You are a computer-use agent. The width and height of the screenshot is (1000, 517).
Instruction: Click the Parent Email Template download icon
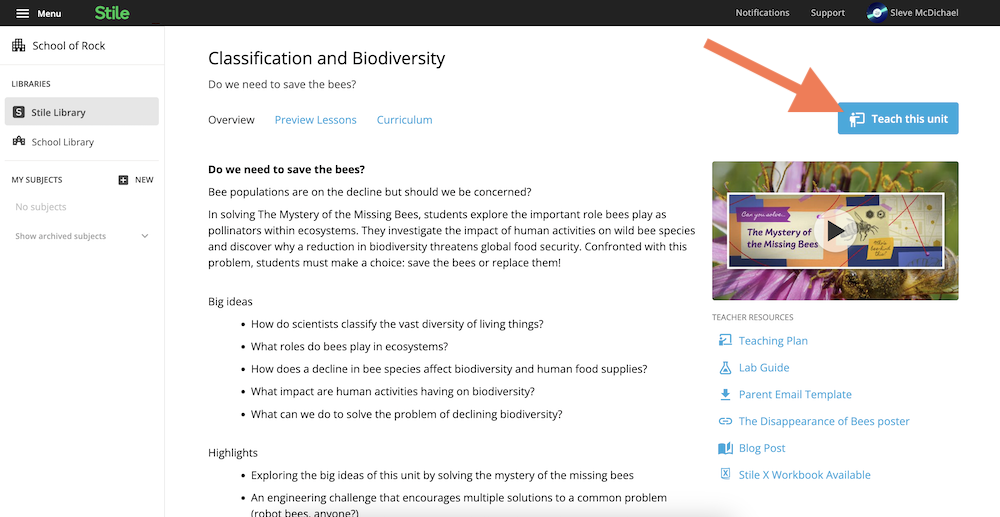coord(726,395)
